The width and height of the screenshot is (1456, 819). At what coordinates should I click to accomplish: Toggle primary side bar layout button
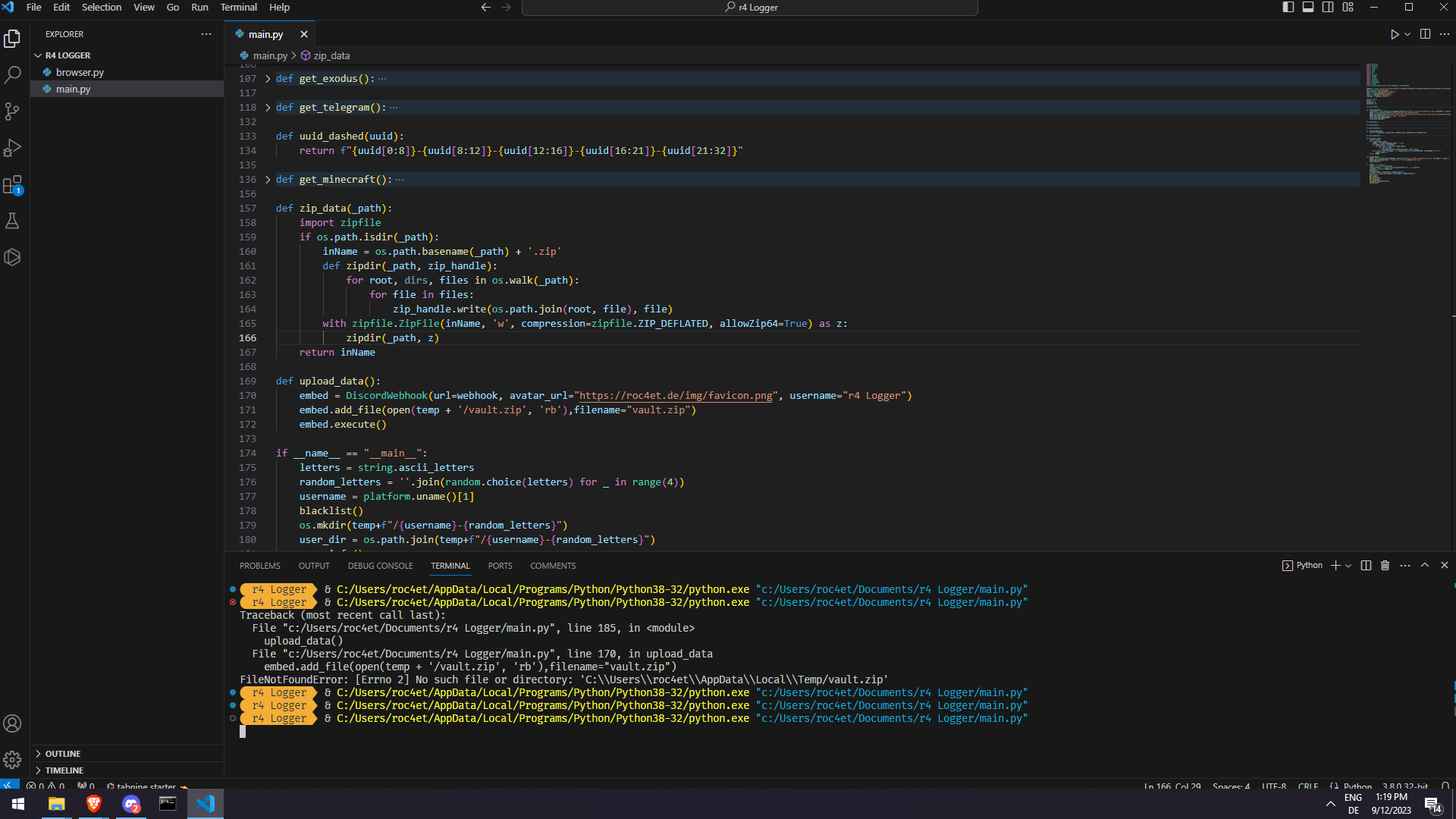pos(1288,8)
